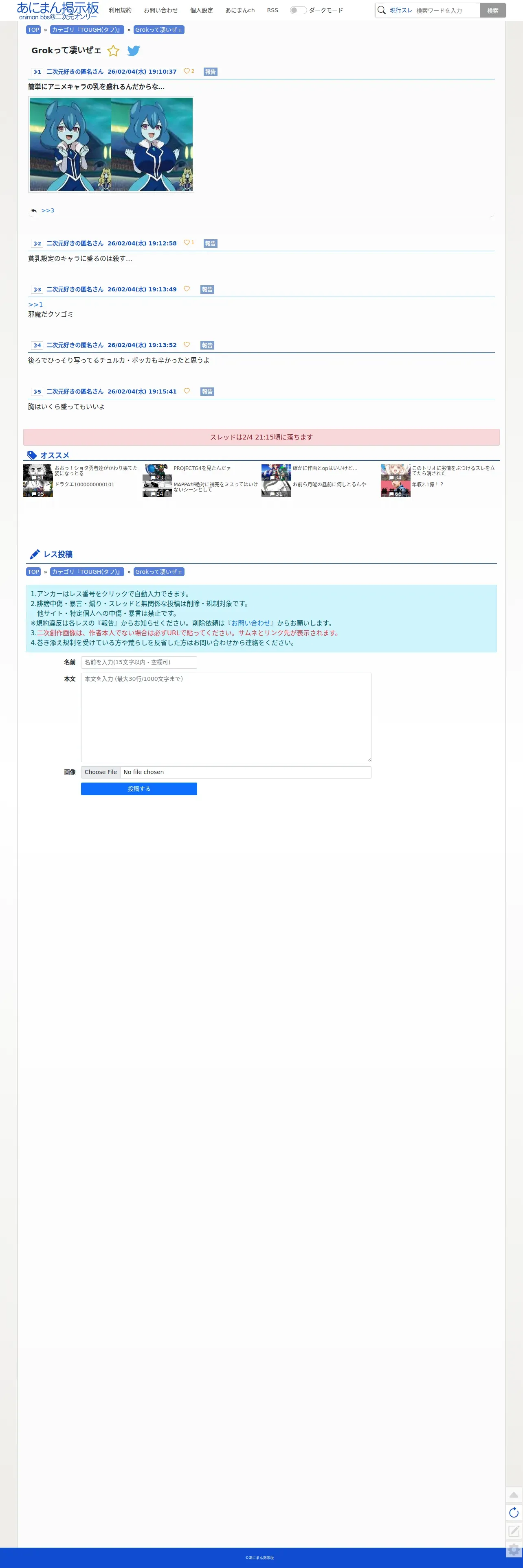Viewport: 523px width, 1568px height.
Task: Click the top カテゴリ『TOUGH(タフ)』 breadcrumb
Action: click(87, 30)
